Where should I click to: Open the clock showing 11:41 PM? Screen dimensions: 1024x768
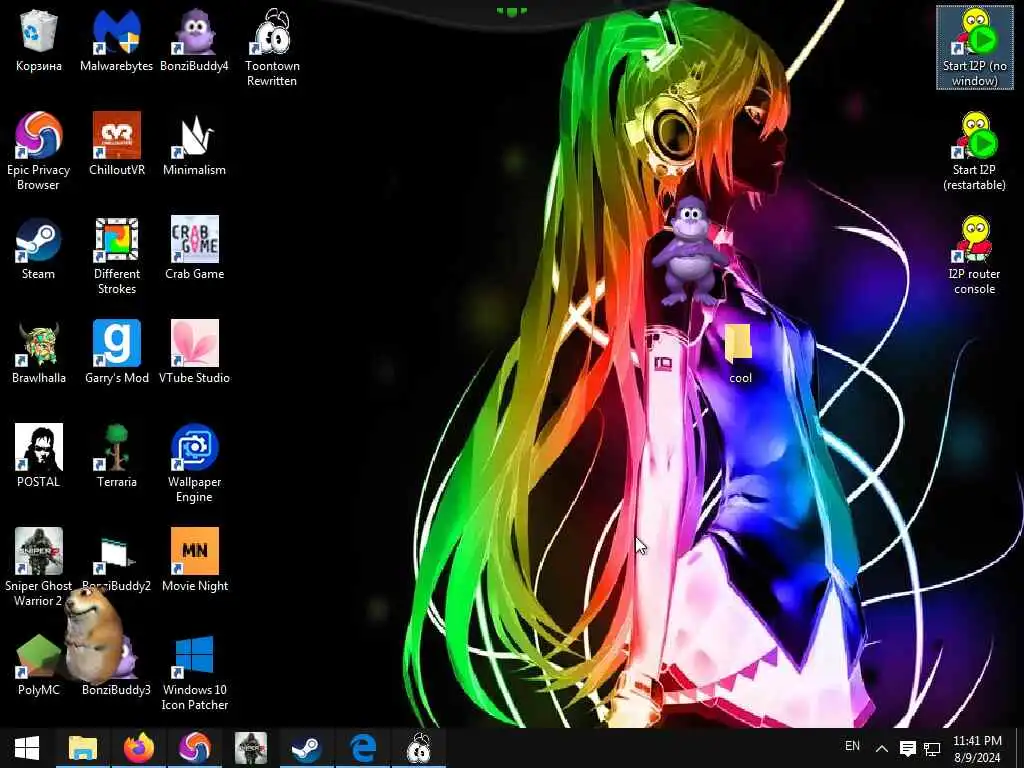[x=977, y=749]
